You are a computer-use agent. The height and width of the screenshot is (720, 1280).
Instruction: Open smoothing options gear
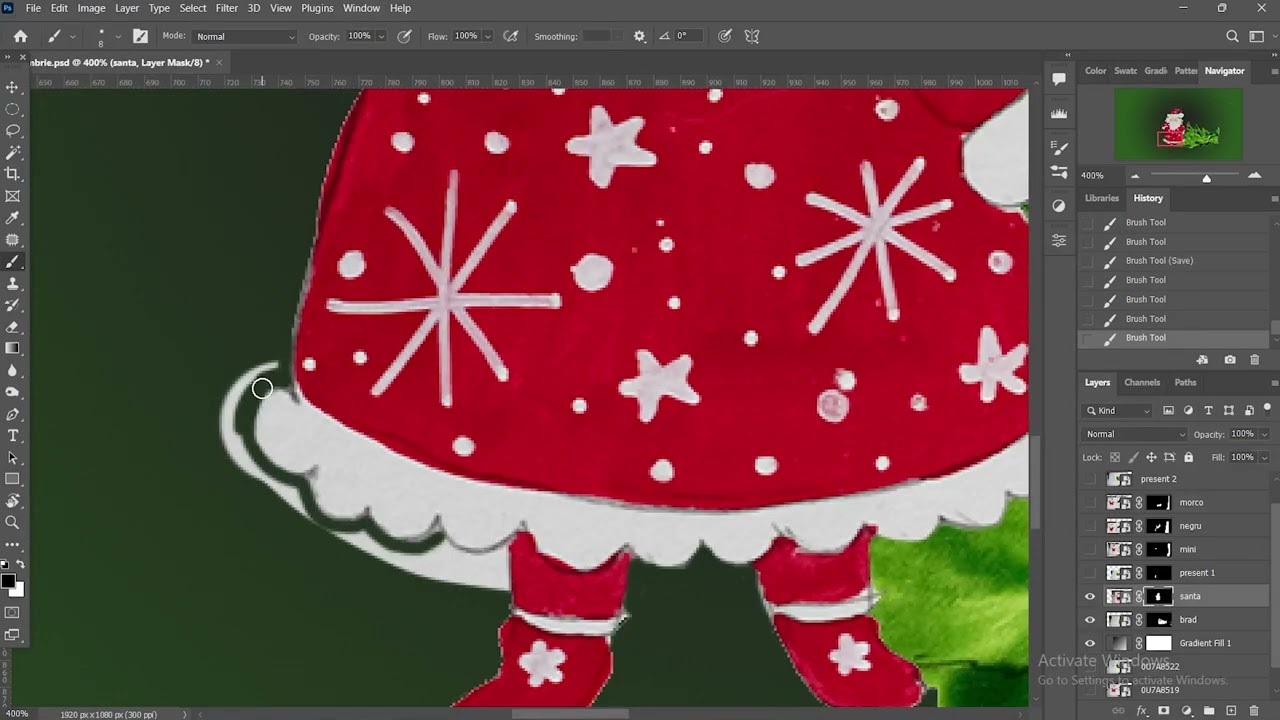tap(640, 36)
